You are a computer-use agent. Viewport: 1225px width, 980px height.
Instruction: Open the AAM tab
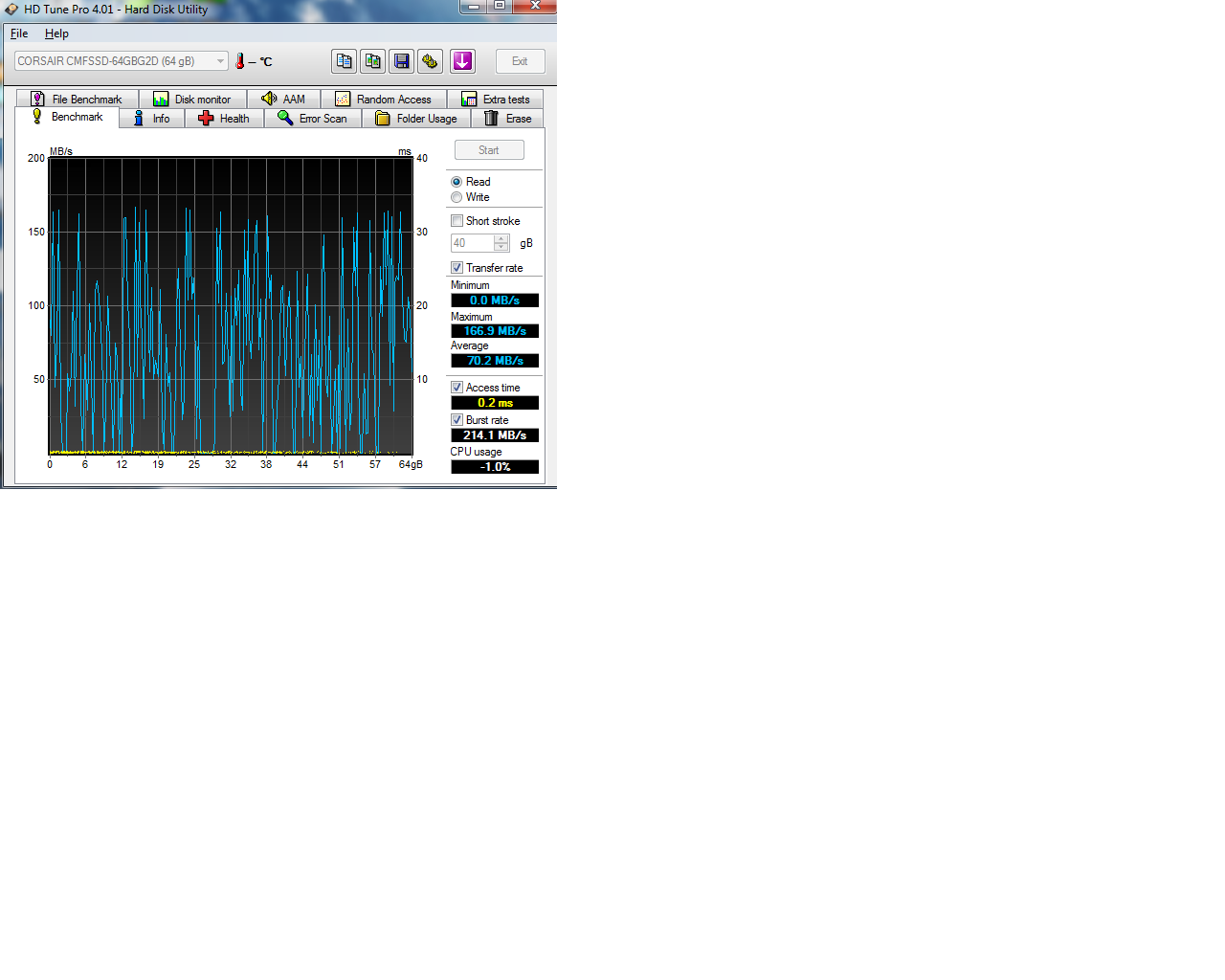click(x=283, y=99)
